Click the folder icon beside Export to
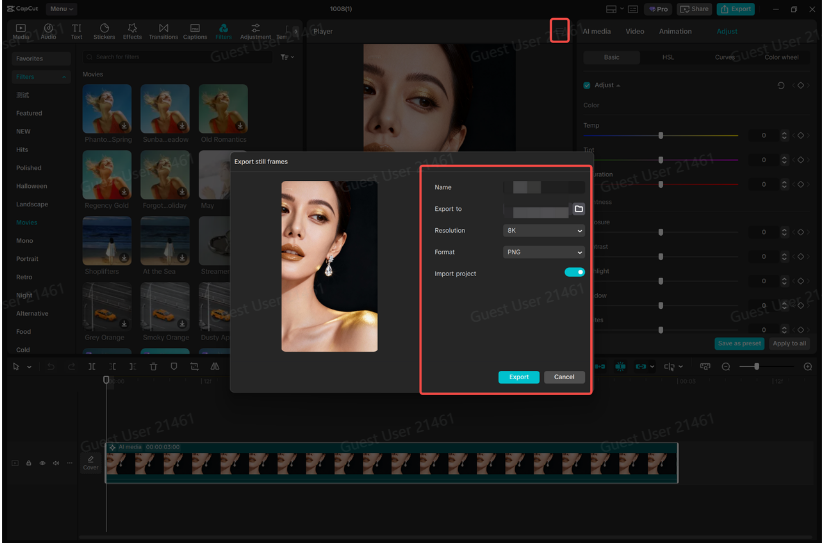The image size is (822, 543). tap(578, 209)
